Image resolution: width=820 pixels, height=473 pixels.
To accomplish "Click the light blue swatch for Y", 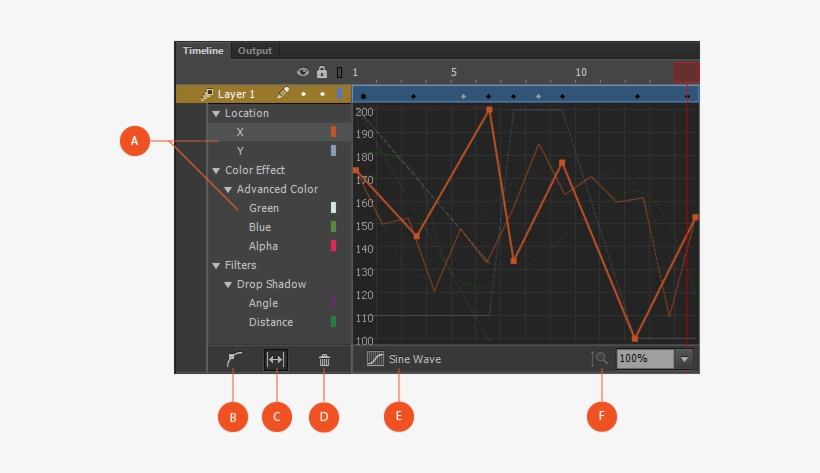I will click(x=333, y=151).
